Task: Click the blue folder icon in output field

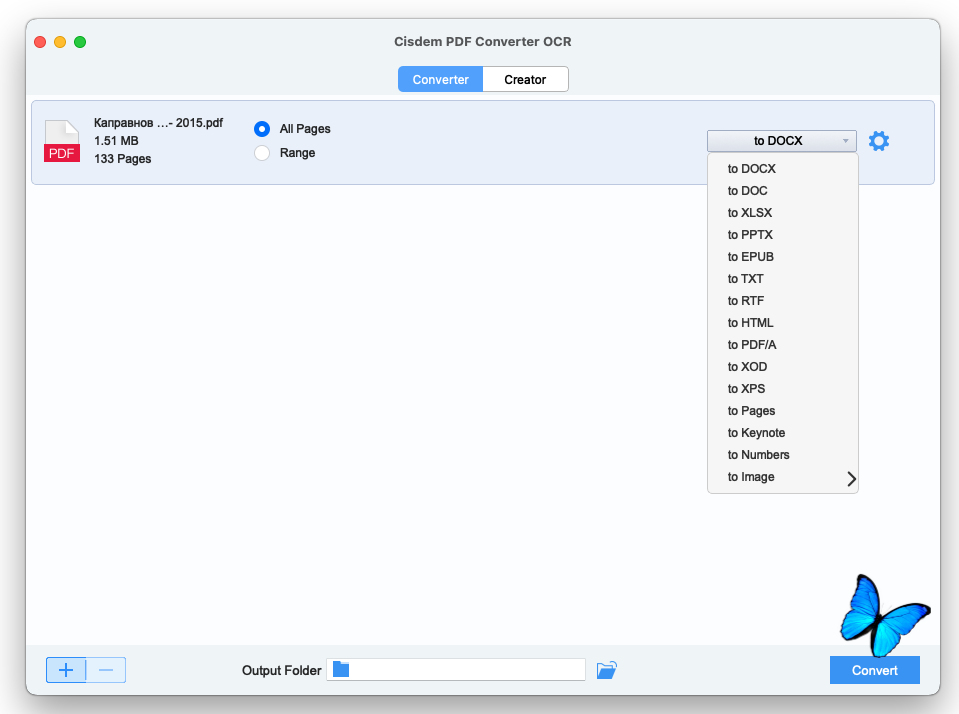Action: click(x=341, y=670)
